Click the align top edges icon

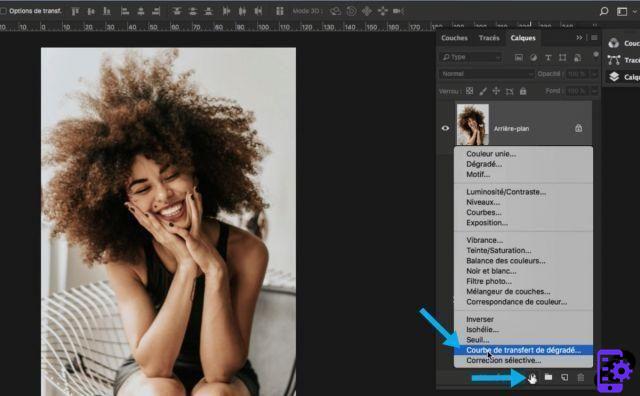[75, 11]
